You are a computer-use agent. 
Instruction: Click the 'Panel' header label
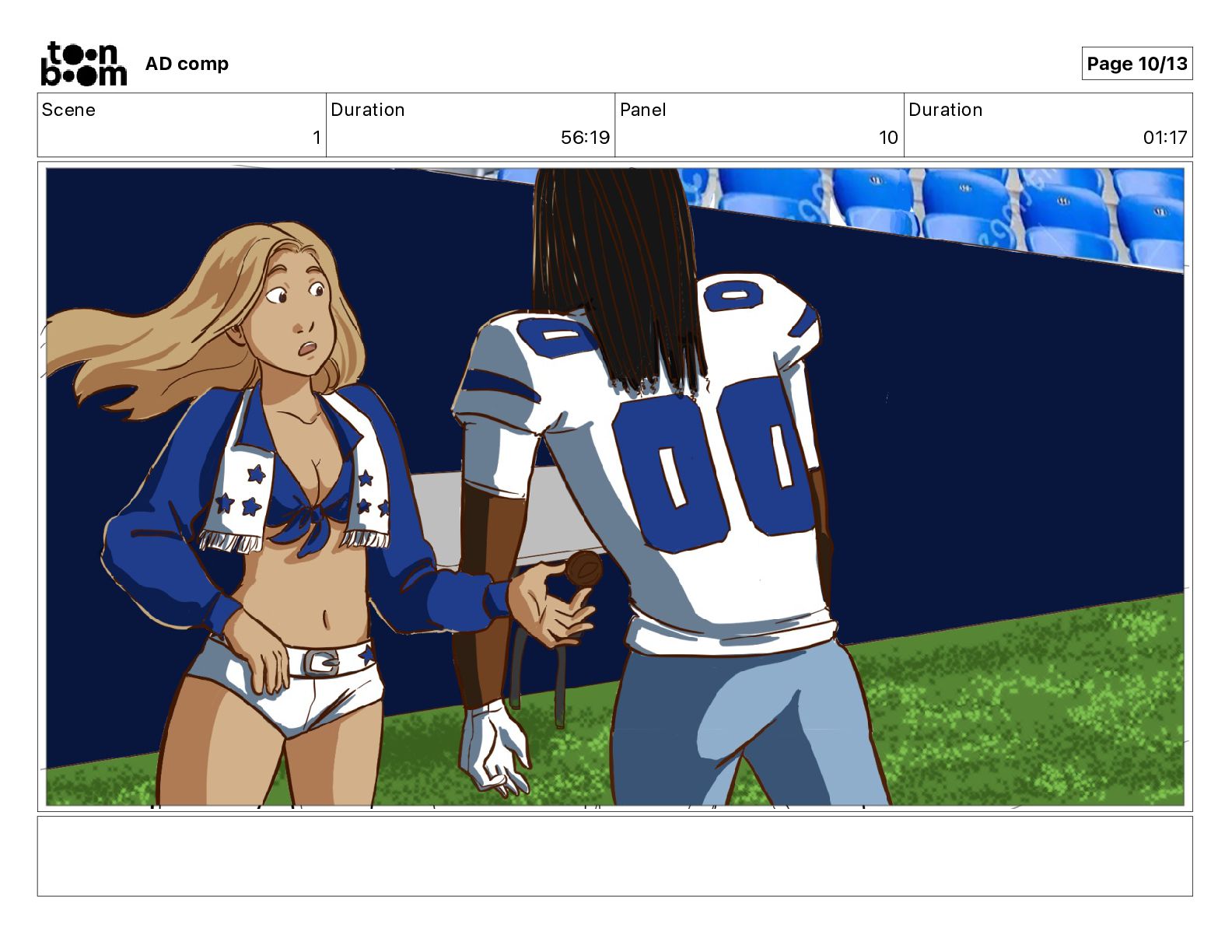click(642, 110)
